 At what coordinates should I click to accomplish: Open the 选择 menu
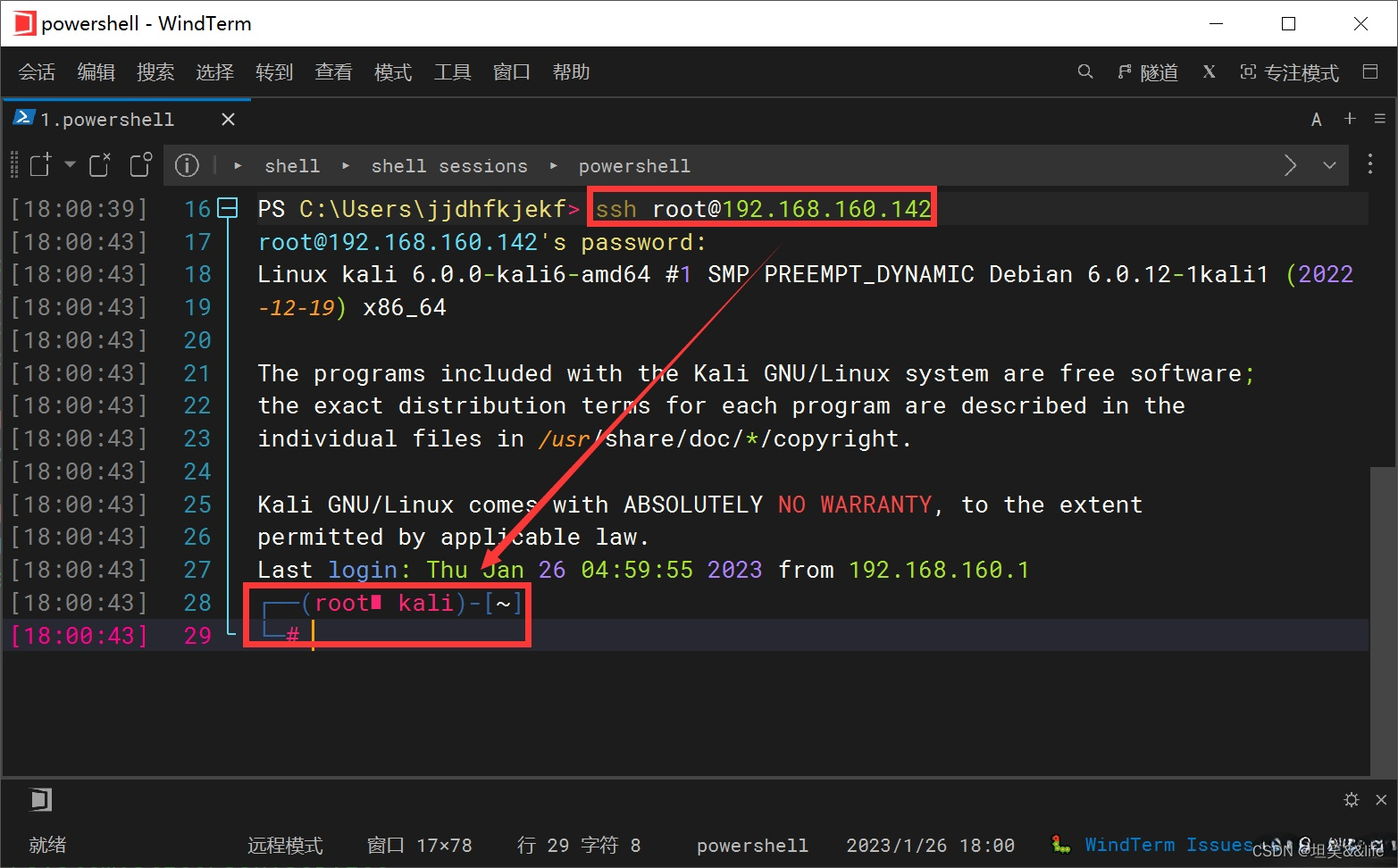(x=214, y=72)
